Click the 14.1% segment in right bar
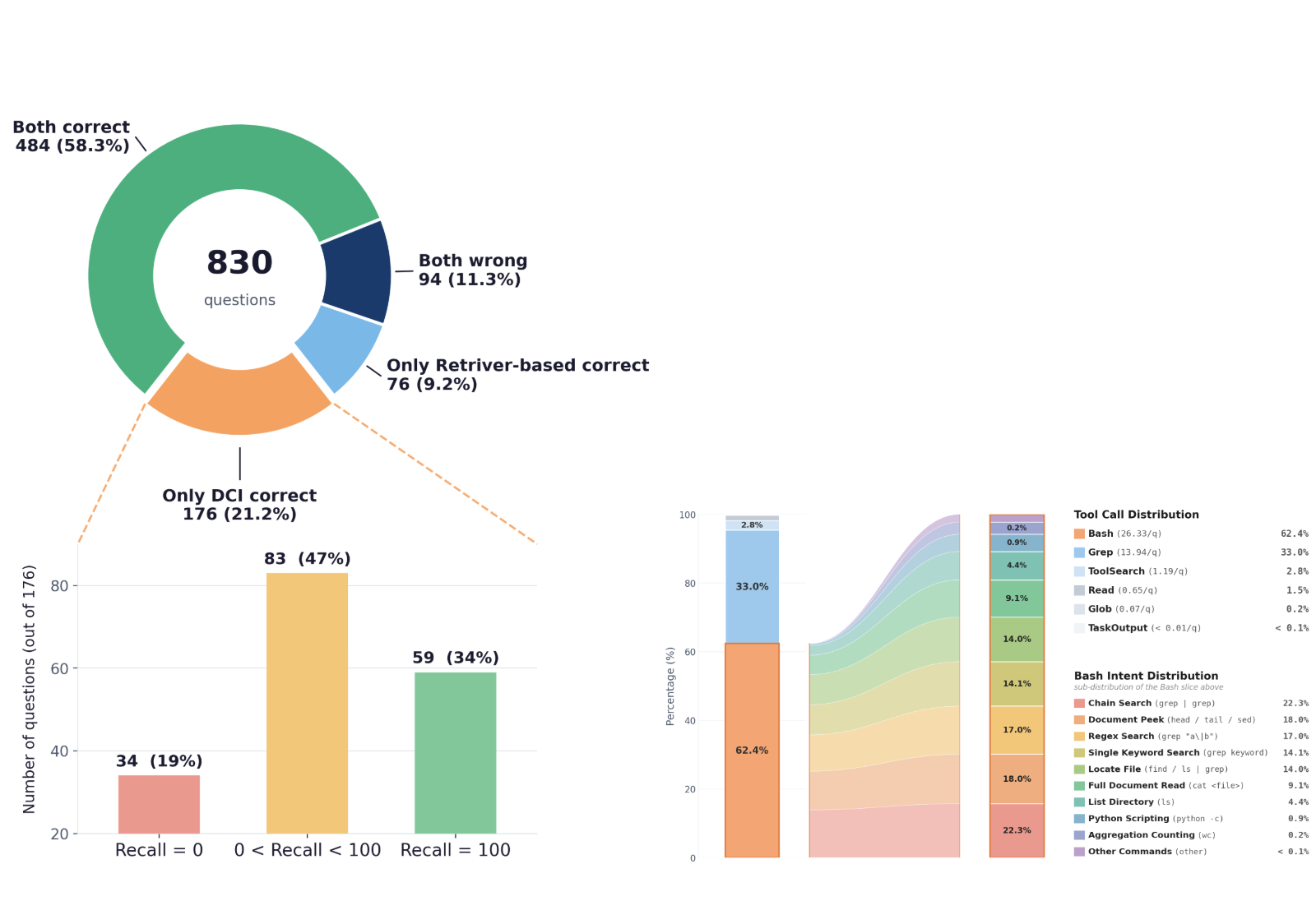Viewport: 1316px width, 901px height. tap(1017, 684)
